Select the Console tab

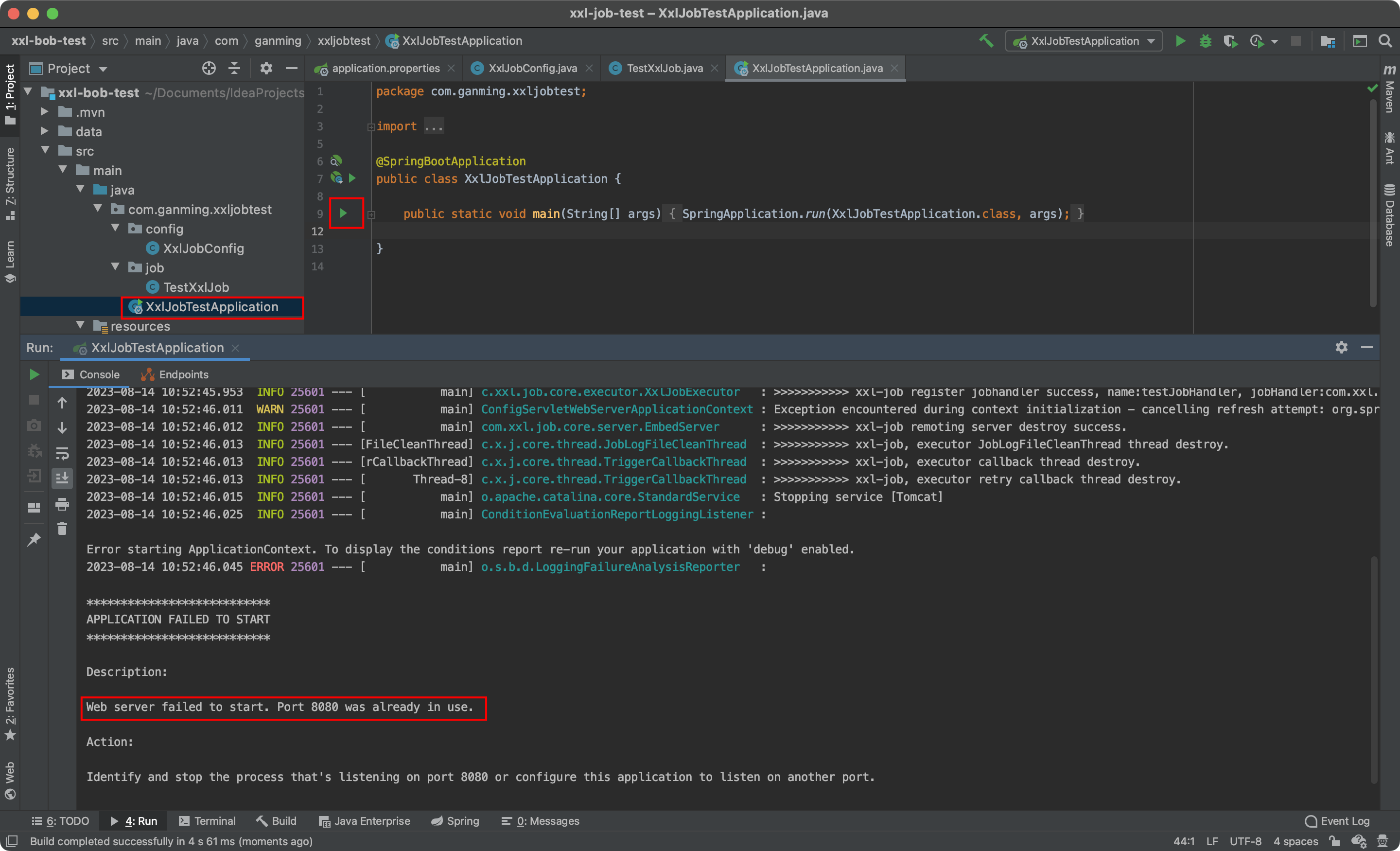coord(91,374)
